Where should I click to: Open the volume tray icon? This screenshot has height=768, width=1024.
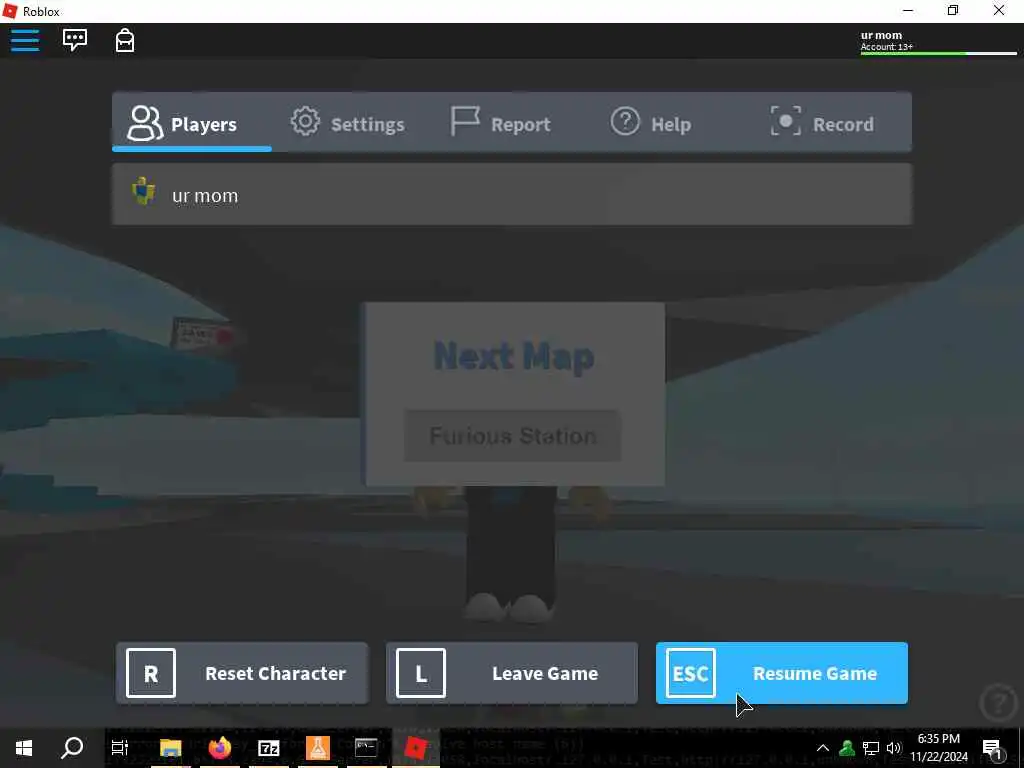pos(893,748)
